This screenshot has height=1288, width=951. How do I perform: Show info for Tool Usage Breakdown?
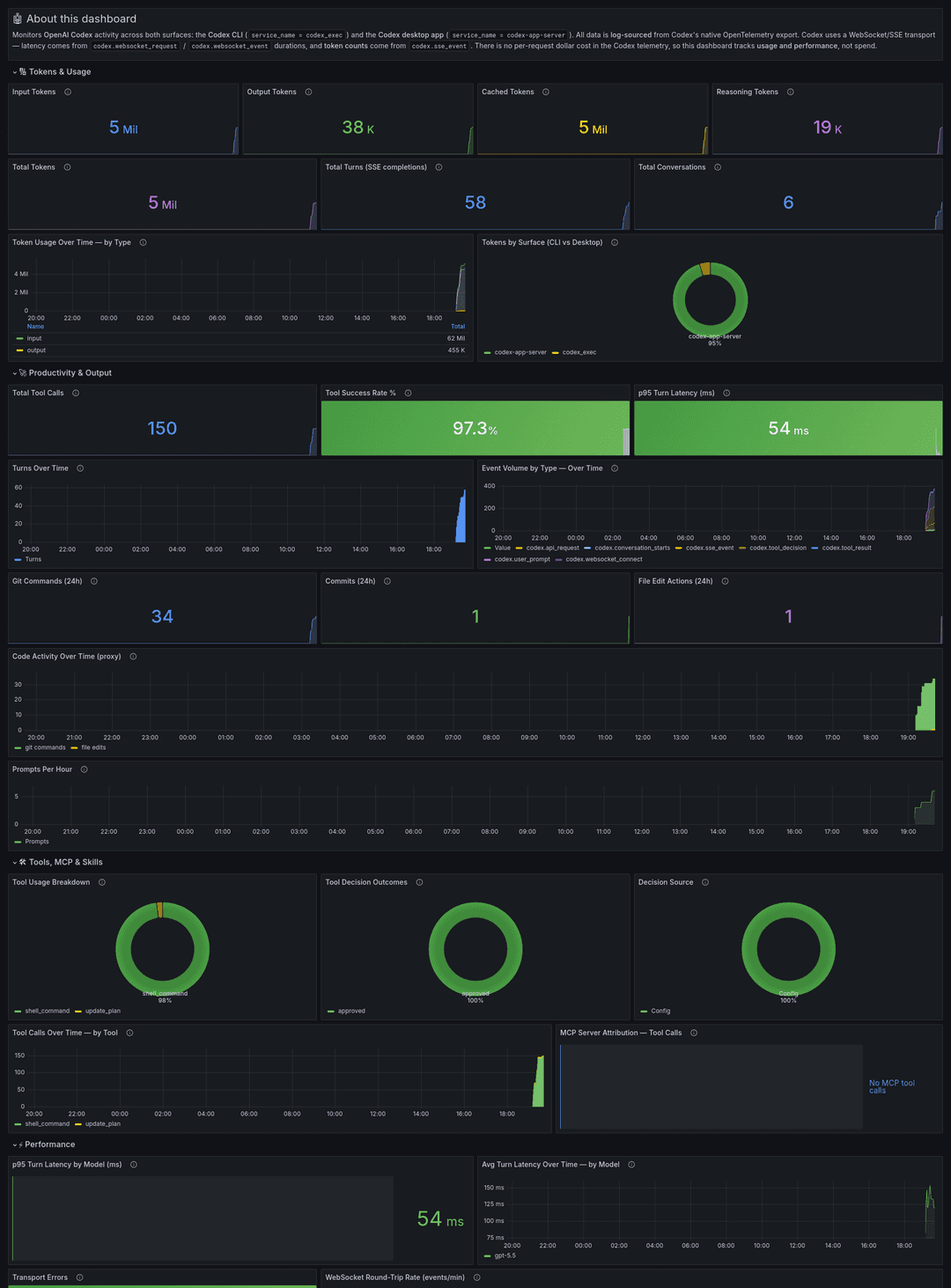coord(102,882)
